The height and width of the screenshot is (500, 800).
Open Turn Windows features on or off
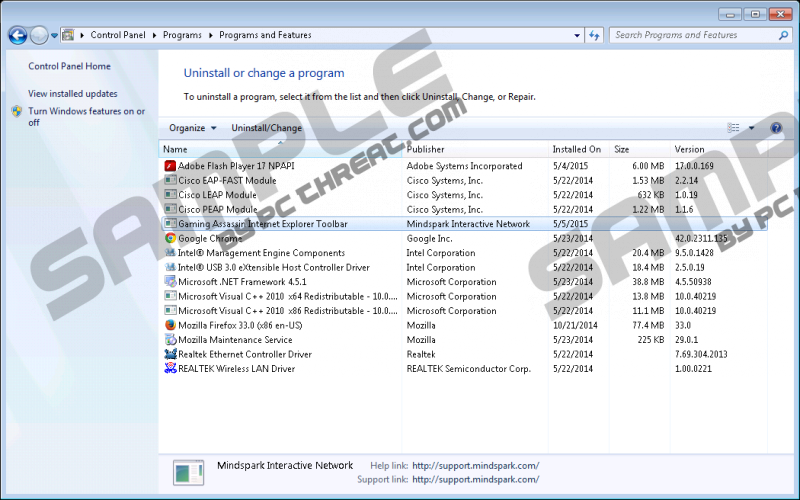87,117
